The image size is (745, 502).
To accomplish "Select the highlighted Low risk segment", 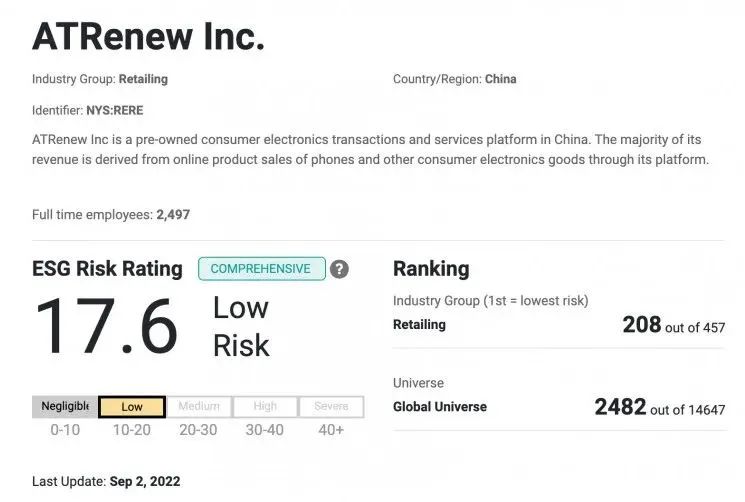I will coord(132,407).
